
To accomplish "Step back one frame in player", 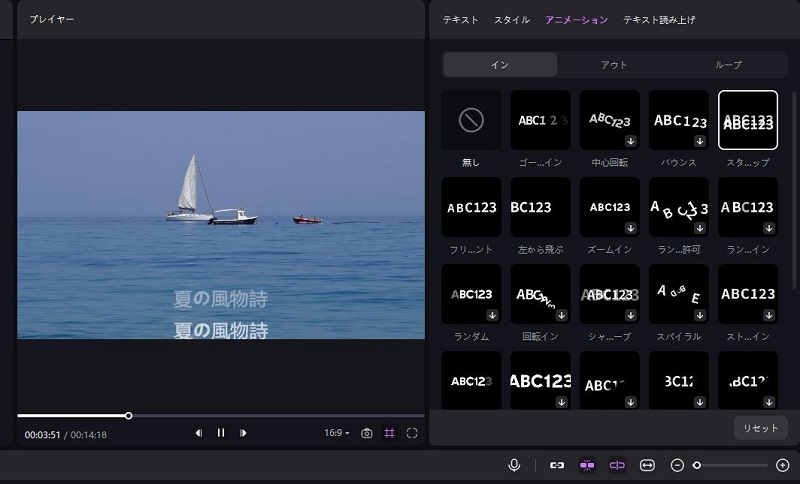I will (198, 433).
